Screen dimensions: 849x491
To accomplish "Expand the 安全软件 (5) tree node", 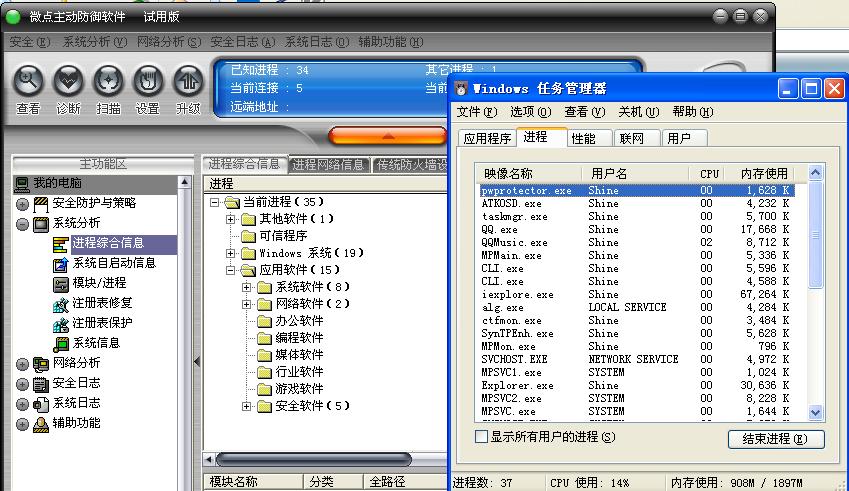I will click(247, 406).
